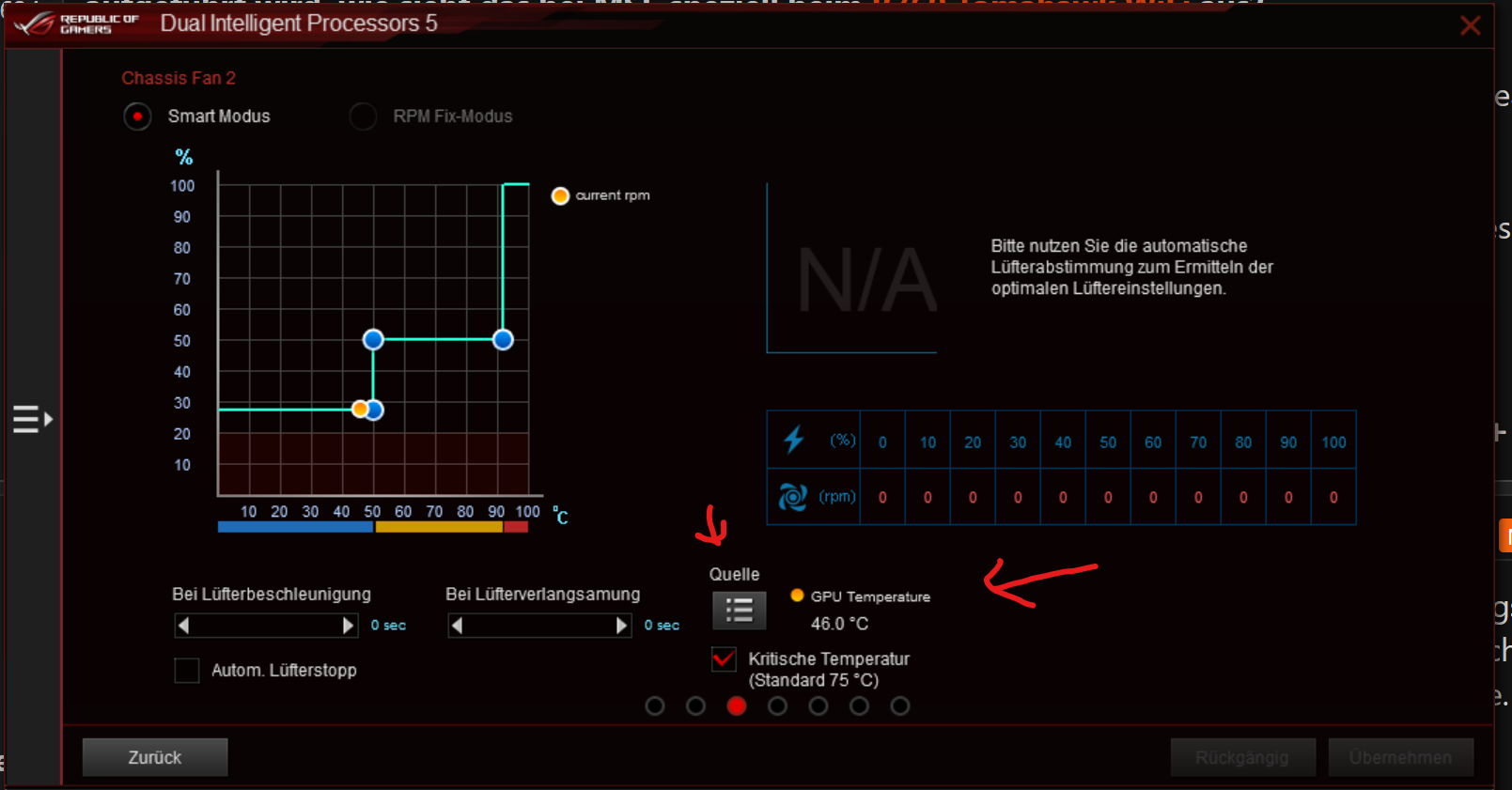Click the yellow mid temperature range bar
The width and height of the screenshot is (1512, 790).
click(439, 527)
